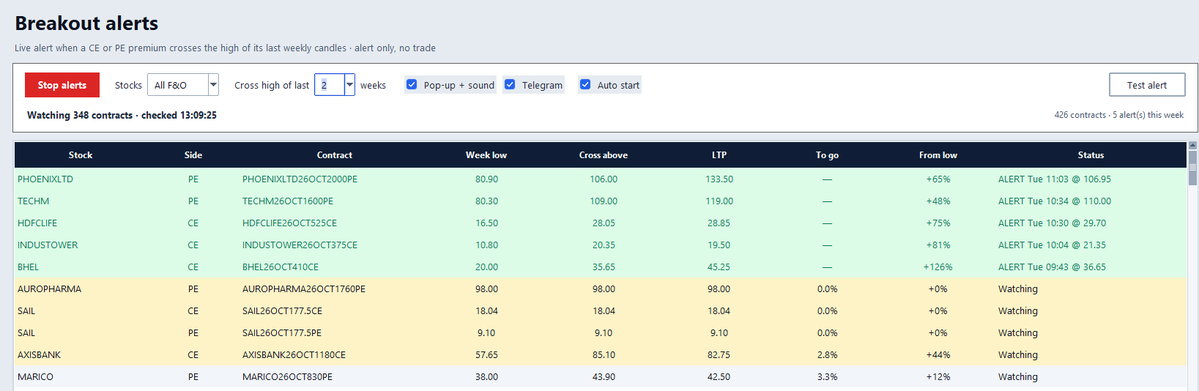Click From low value +126%
Screen dimensions: 1199x391
937,268
